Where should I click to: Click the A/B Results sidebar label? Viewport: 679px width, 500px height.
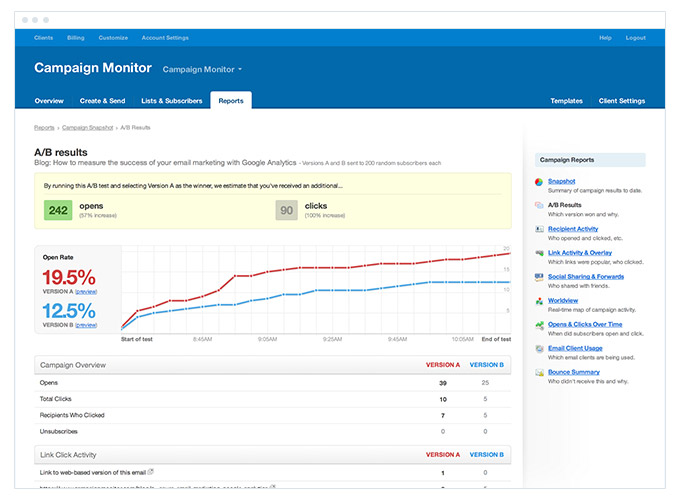(x=564, y=205)
